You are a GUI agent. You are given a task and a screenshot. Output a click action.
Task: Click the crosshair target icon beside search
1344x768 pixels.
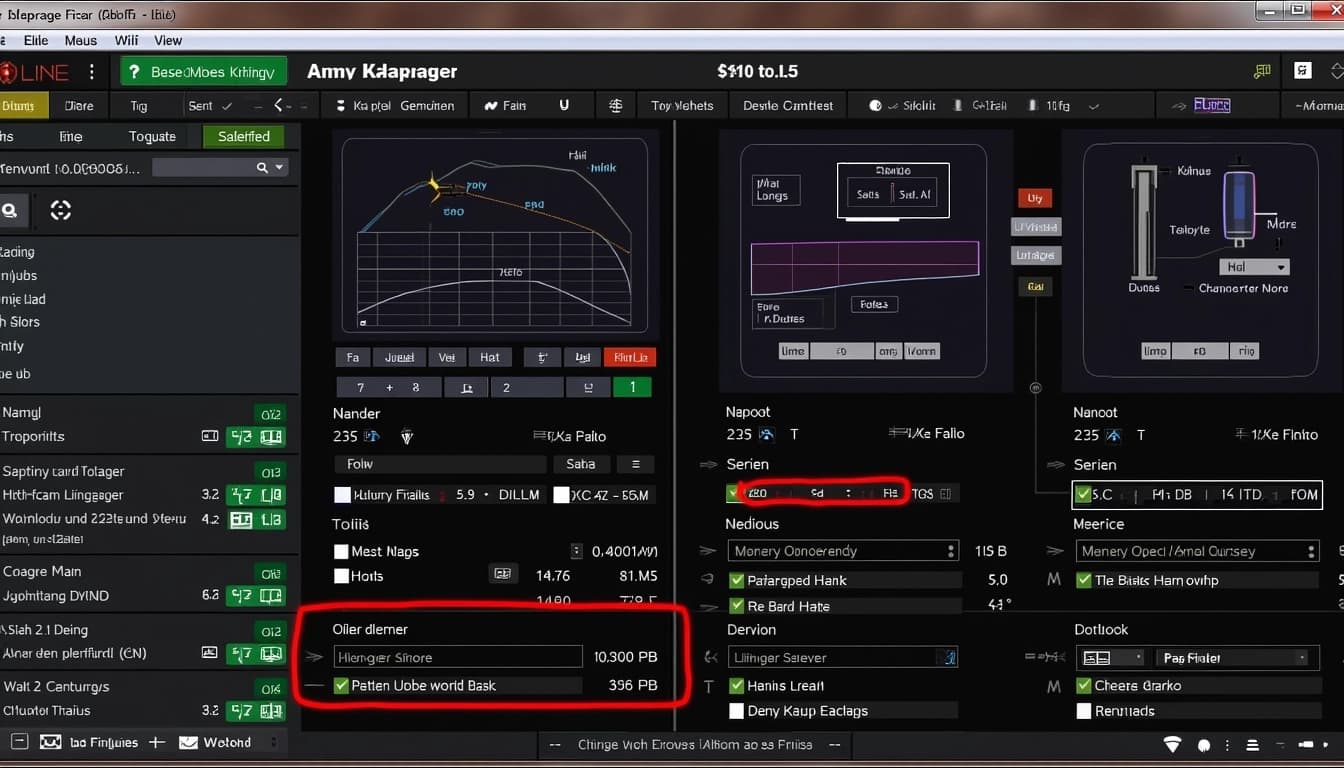pyautogui.click(x=60, y=210)
